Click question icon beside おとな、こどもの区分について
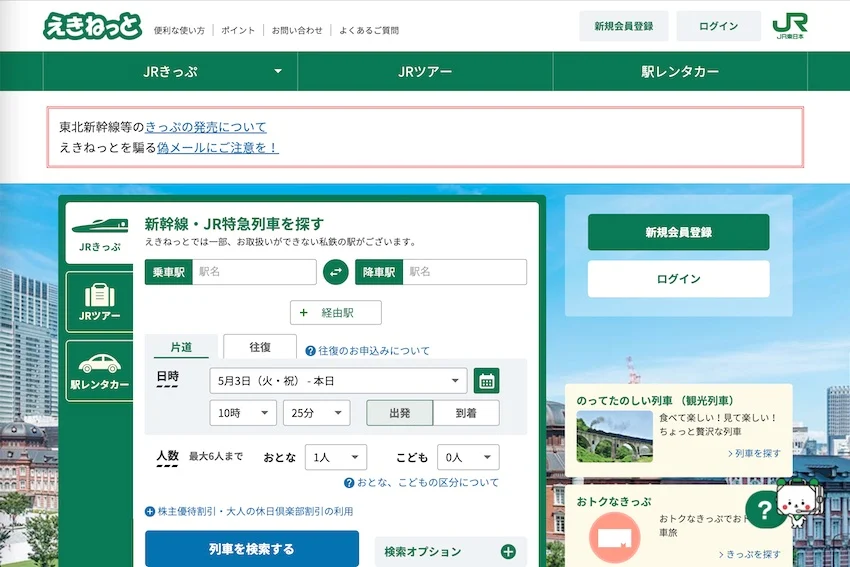 (349, 483)
